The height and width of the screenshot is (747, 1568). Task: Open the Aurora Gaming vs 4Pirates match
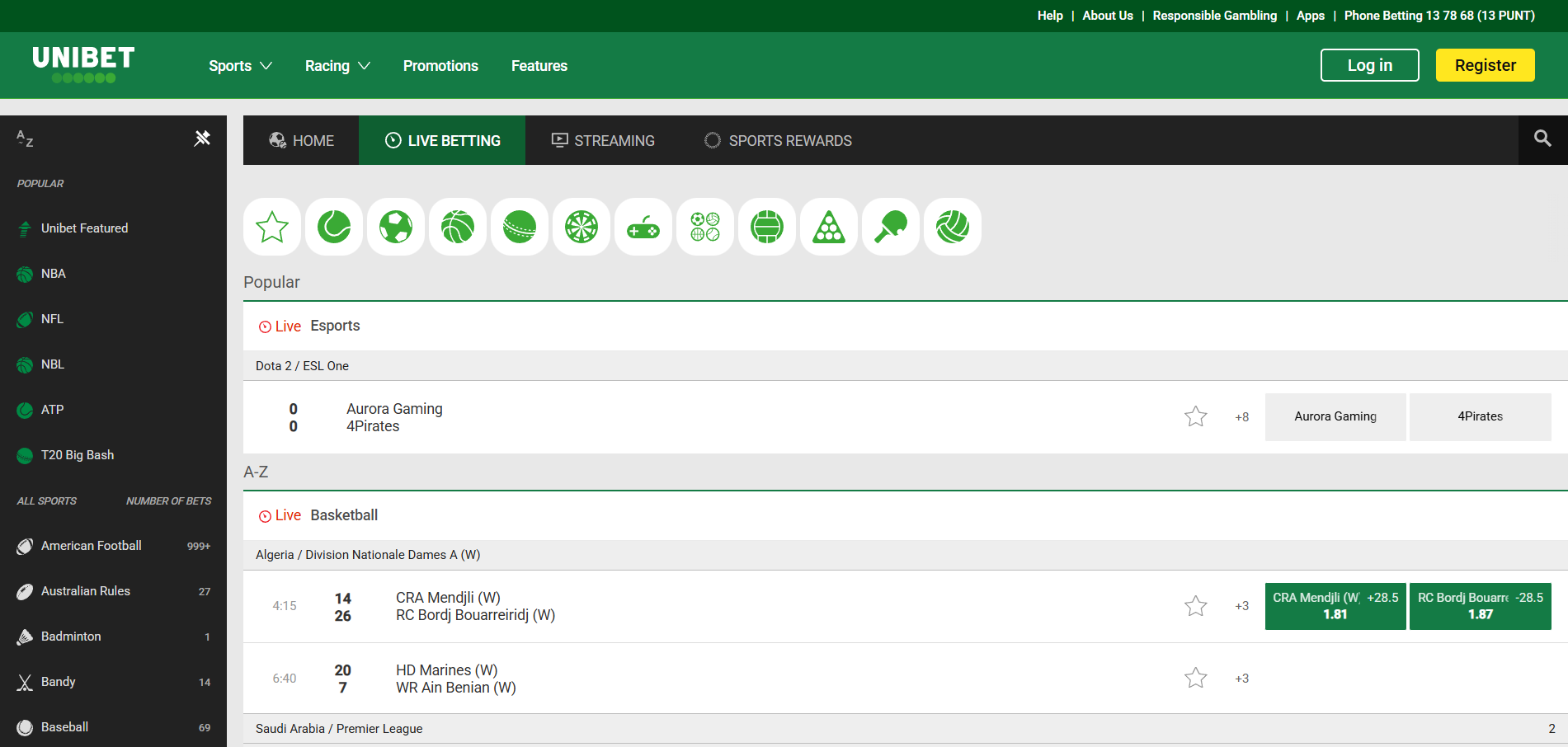pos(394,417)
